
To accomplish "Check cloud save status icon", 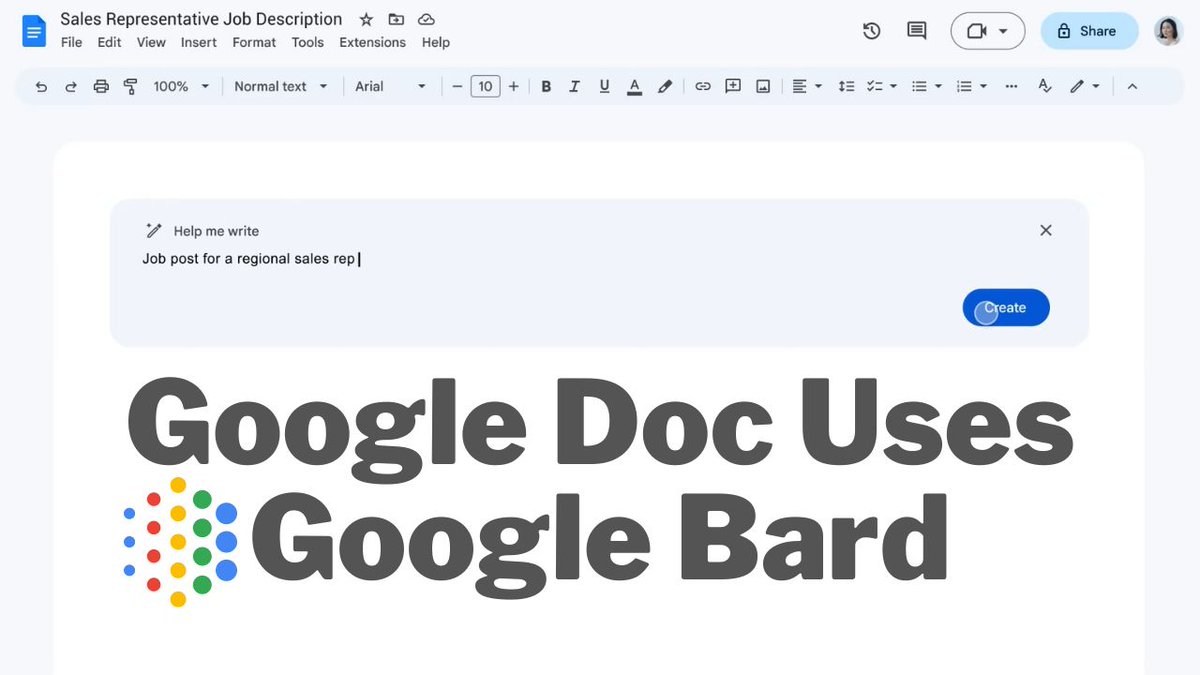I will pos(426,19).
